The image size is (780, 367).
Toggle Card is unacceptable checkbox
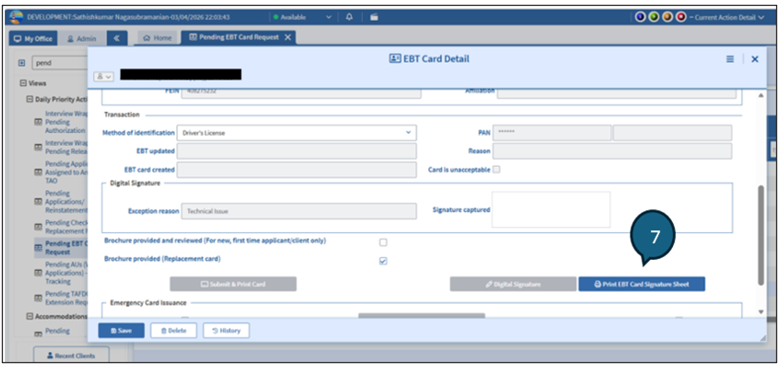coord(496,170)
